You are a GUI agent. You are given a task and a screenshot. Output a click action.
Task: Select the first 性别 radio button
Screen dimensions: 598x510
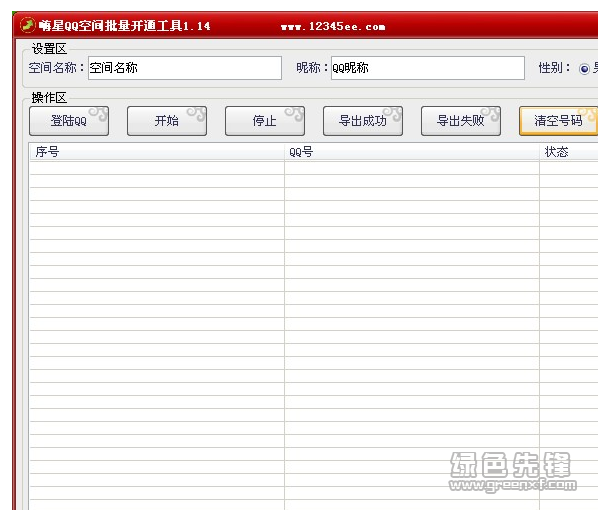[x=584, y=69]
